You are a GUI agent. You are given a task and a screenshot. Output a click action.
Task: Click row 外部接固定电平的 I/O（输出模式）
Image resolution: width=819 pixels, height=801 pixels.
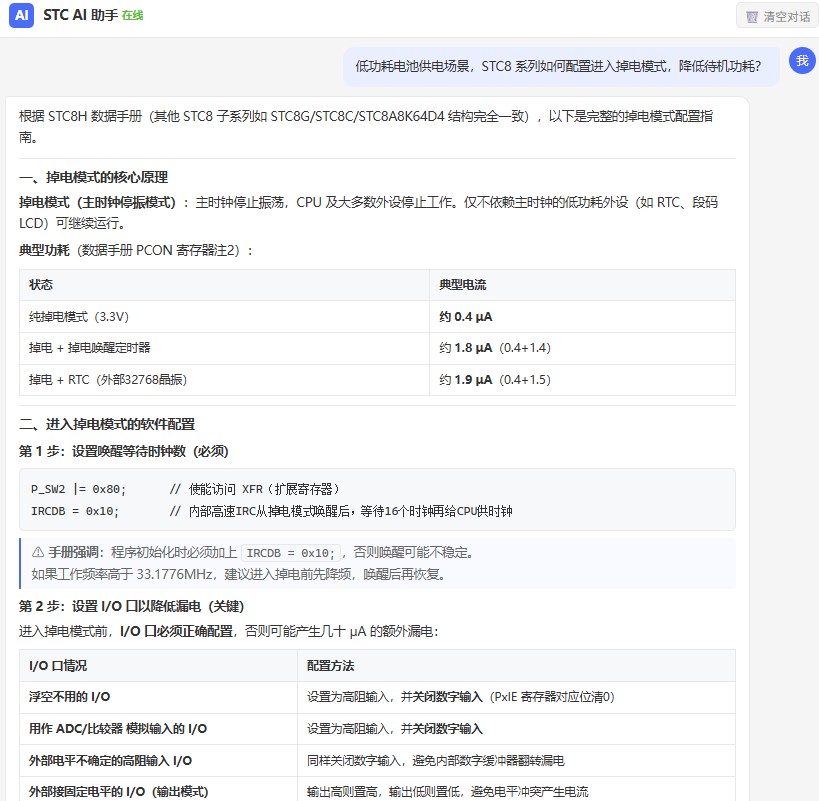377,790
